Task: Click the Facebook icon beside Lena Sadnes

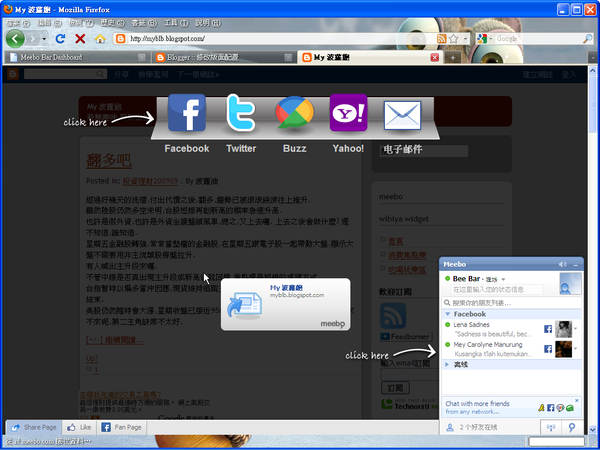Action: point(548,329)
